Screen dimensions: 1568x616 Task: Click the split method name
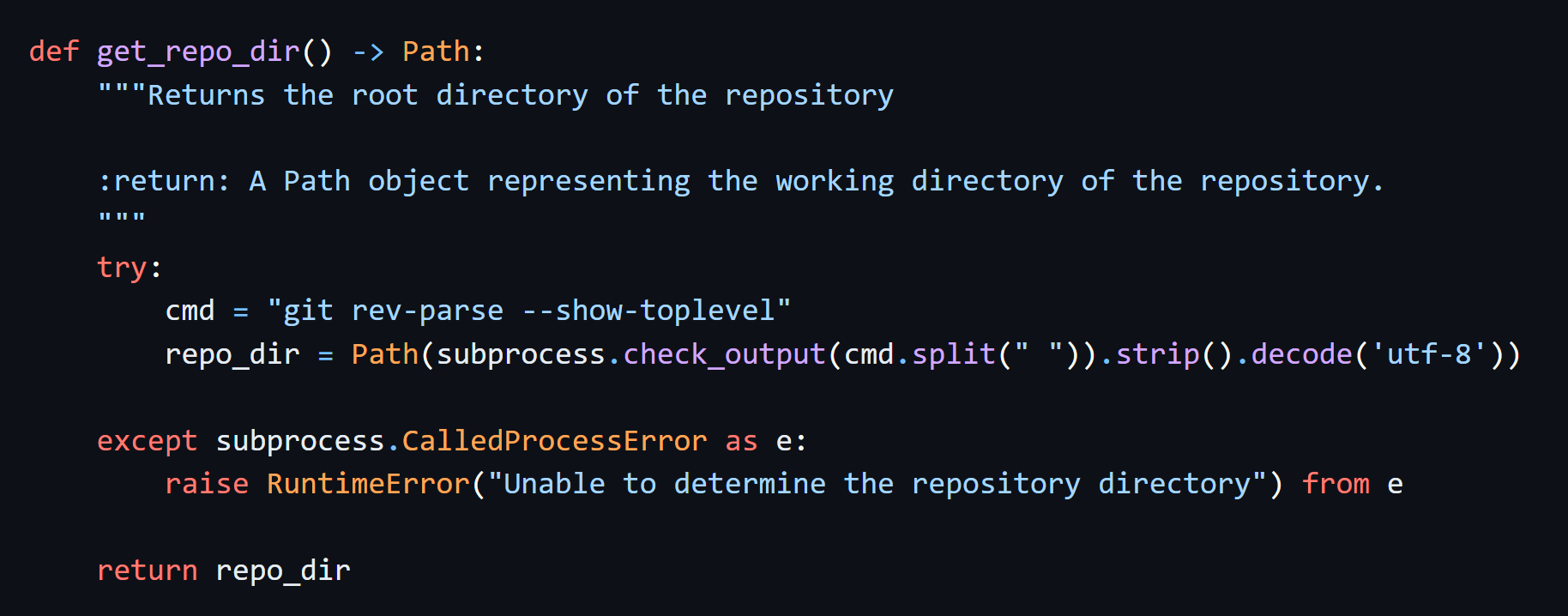point(953,354)
